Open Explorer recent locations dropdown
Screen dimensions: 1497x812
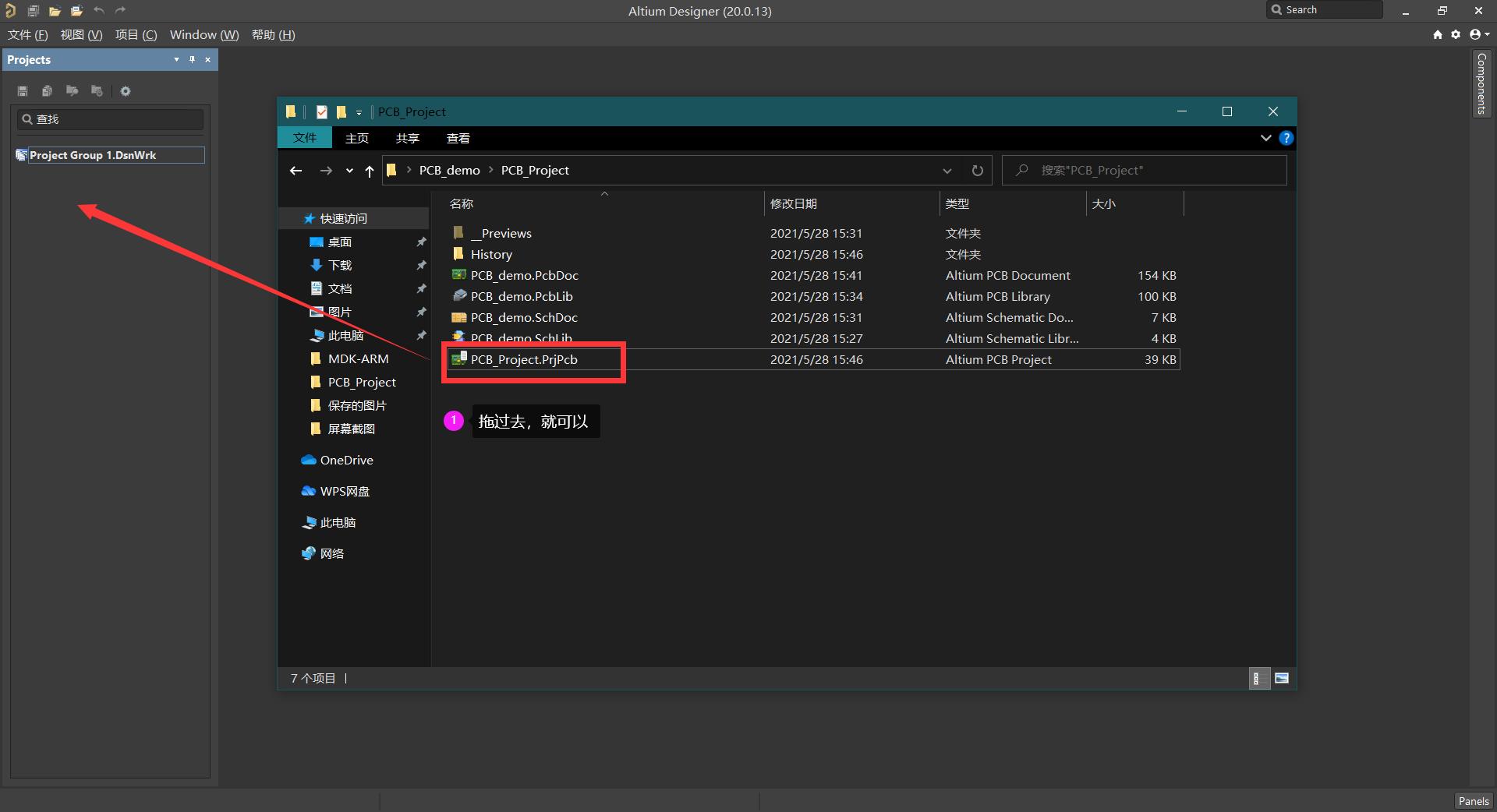(349, 171)
